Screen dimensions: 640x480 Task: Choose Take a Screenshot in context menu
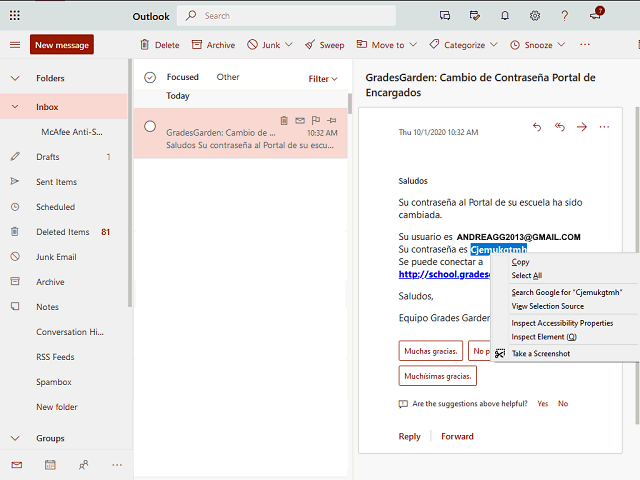pyautogui.click(x=541, y=353)
